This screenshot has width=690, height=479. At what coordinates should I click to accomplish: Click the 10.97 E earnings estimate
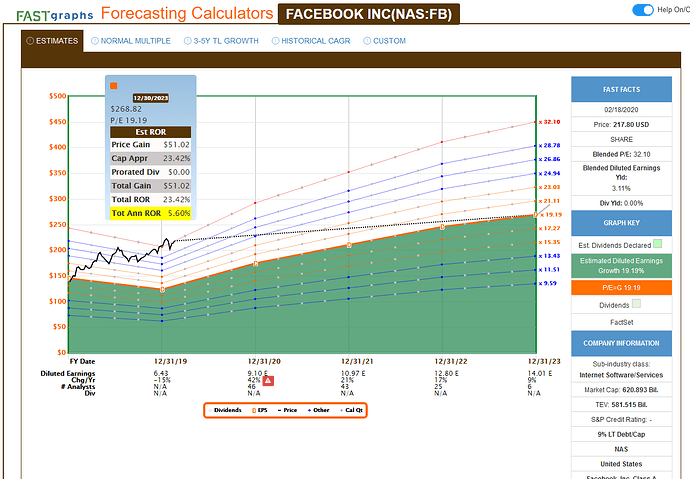(353, 373)
